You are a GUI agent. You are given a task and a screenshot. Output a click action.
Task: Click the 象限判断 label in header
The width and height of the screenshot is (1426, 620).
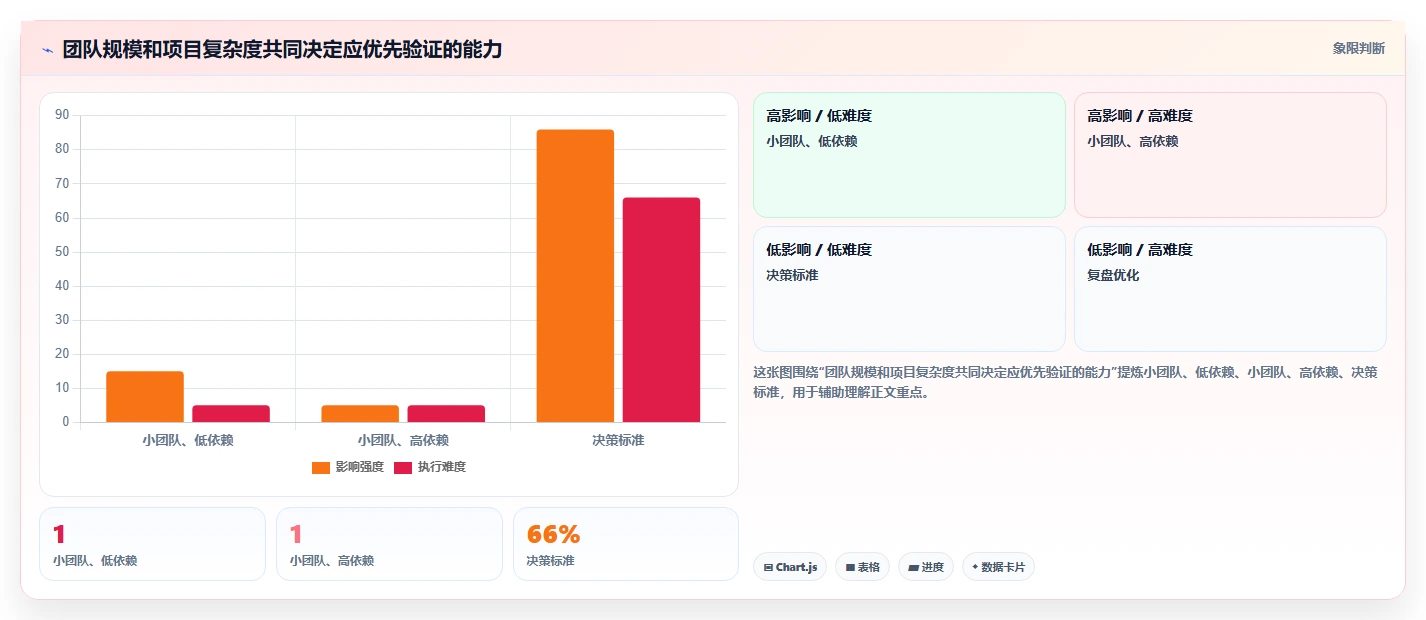point(1359,48)
